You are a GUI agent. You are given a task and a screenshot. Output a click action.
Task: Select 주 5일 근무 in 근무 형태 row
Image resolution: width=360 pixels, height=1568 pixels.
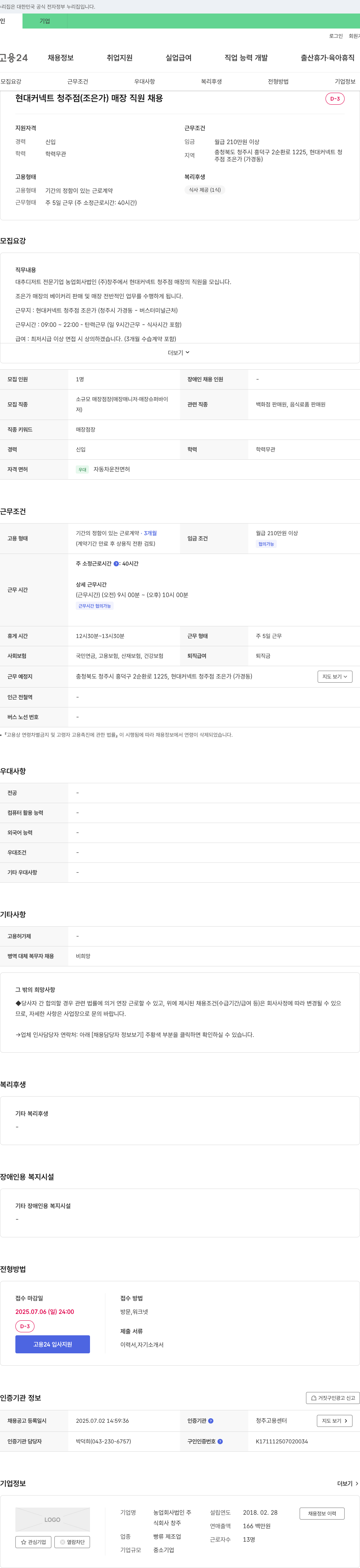point(269,636)
